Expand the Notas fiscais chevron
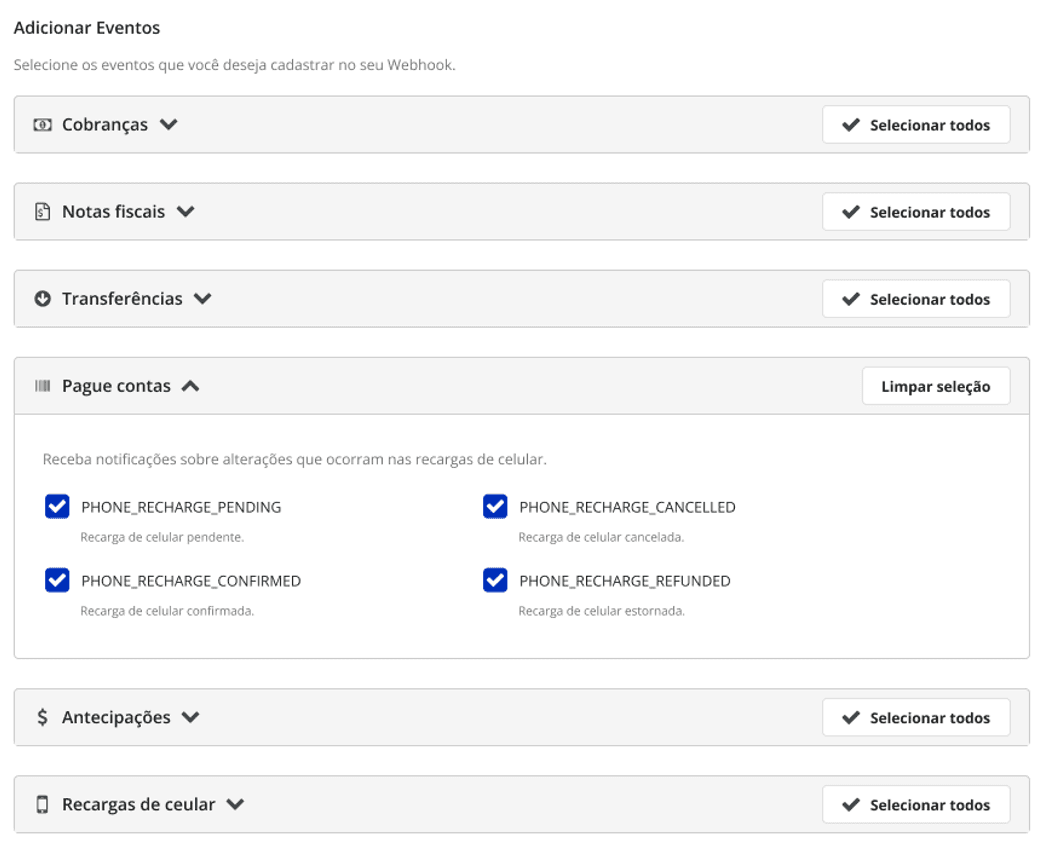This screenshot has width=1047, height=849. pos(186,212)
